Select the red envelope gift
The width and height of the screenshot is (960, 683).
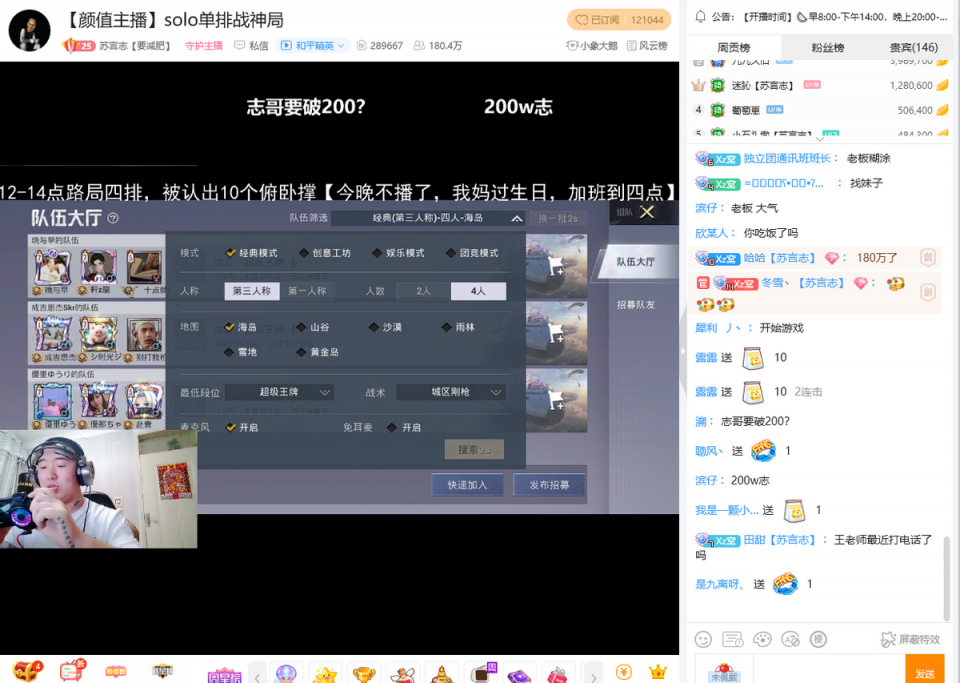click(557, 674)
